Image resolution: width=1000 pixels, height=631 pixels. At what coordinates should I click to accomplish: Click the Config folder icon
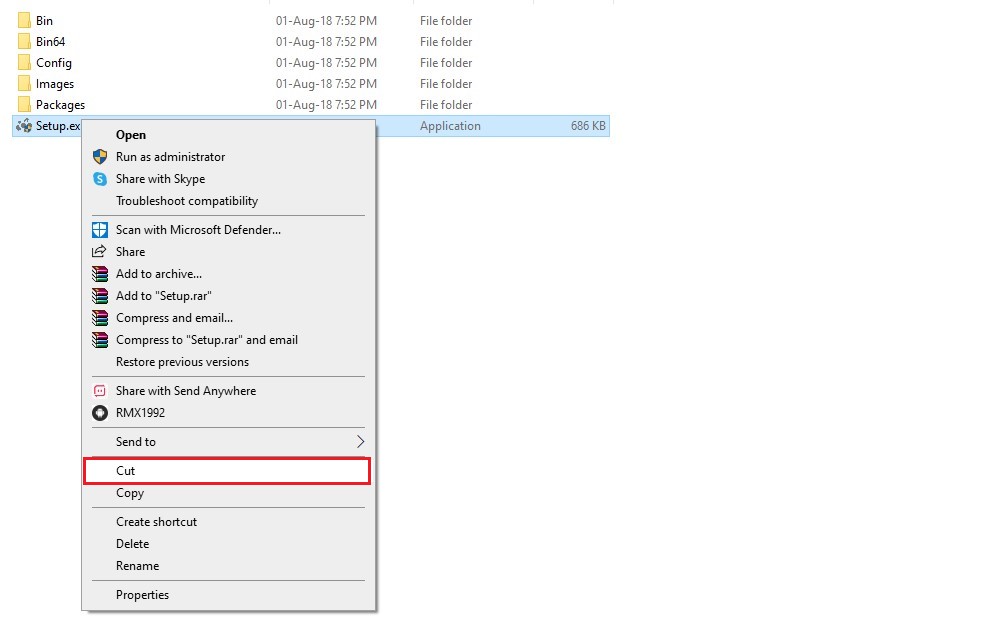(22, 62)
